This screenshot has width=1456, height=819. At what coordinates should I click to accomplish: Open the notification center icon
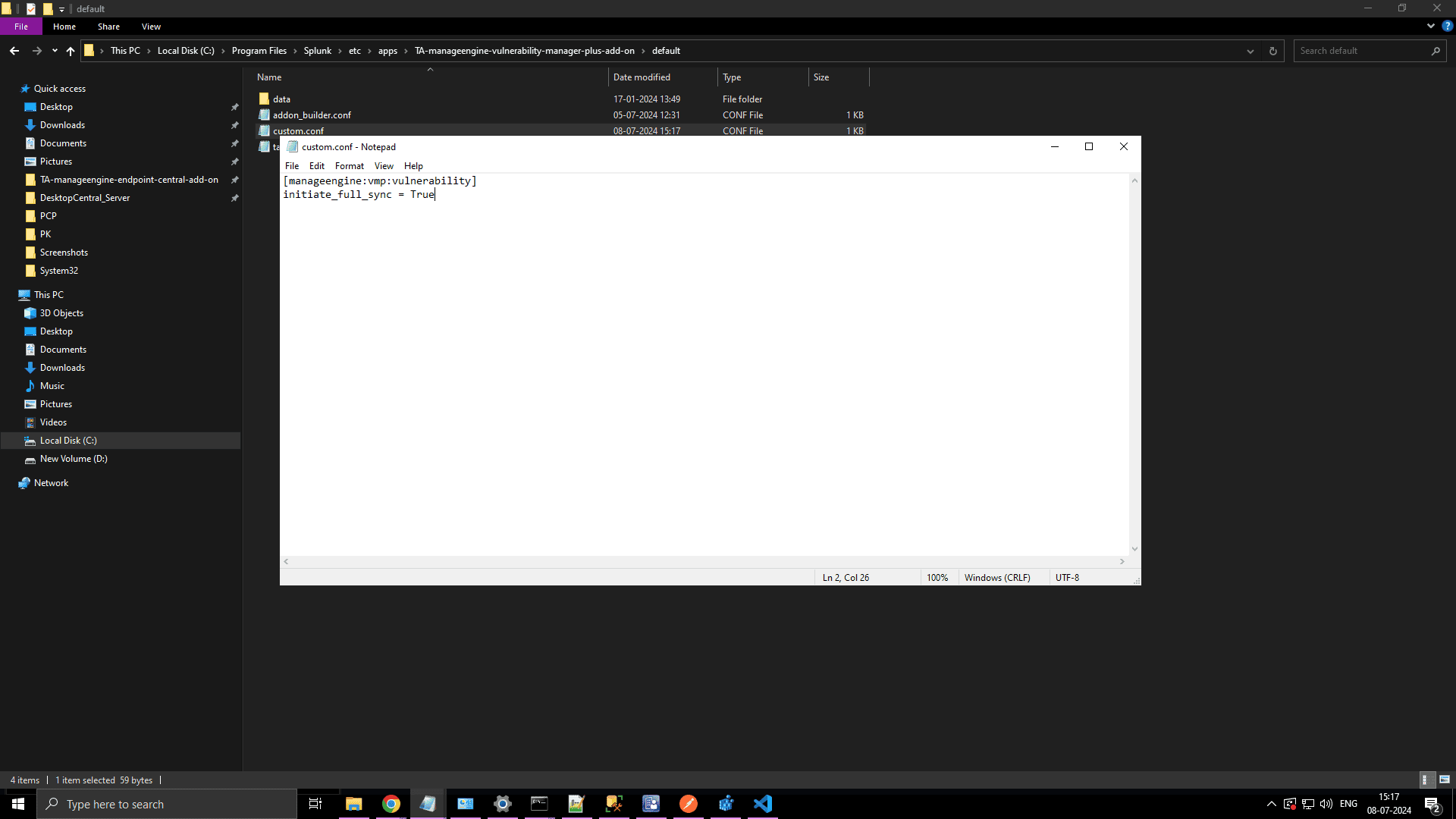click(x=1432, y=805)
